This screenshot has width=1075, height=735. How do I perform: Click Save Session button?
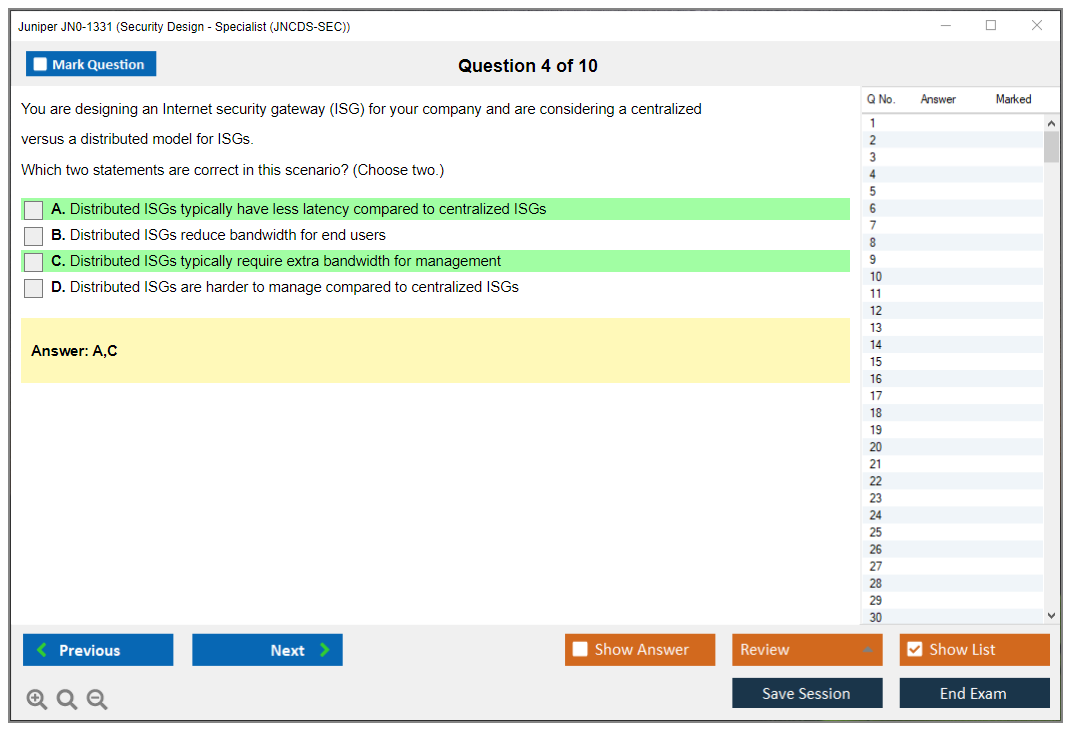(x=807, y=693)
